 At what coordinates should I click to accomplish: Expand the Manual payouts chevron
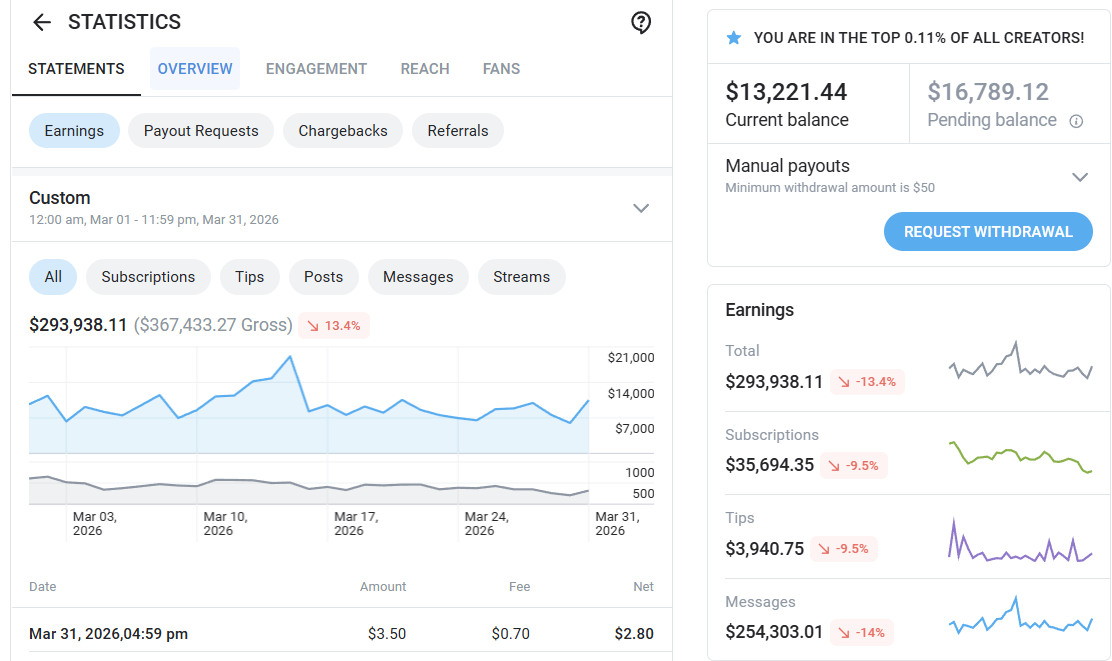point(1079,177)
